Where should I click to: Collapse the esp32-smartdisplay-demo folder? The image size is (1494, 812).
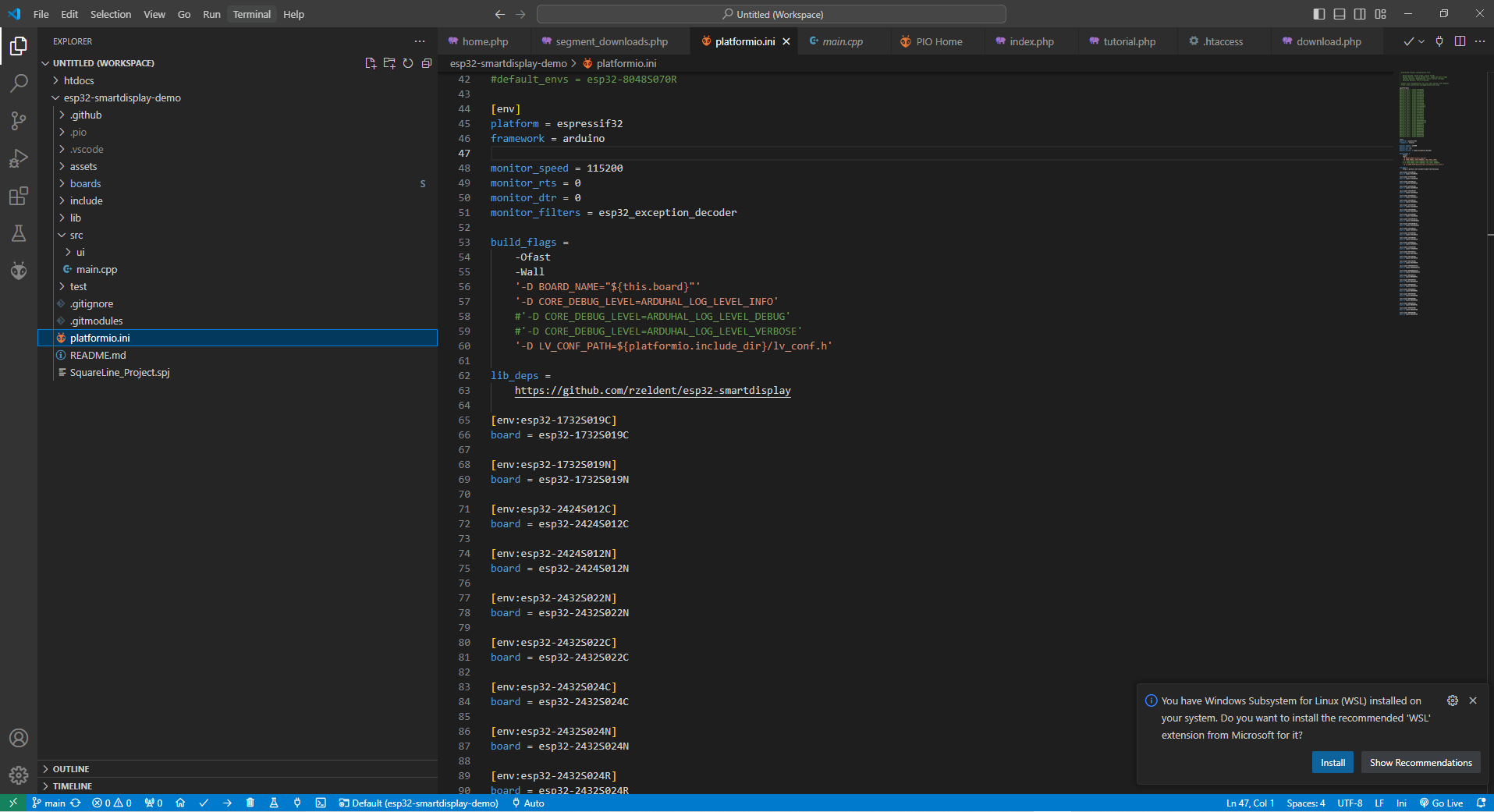coord(237,98)
